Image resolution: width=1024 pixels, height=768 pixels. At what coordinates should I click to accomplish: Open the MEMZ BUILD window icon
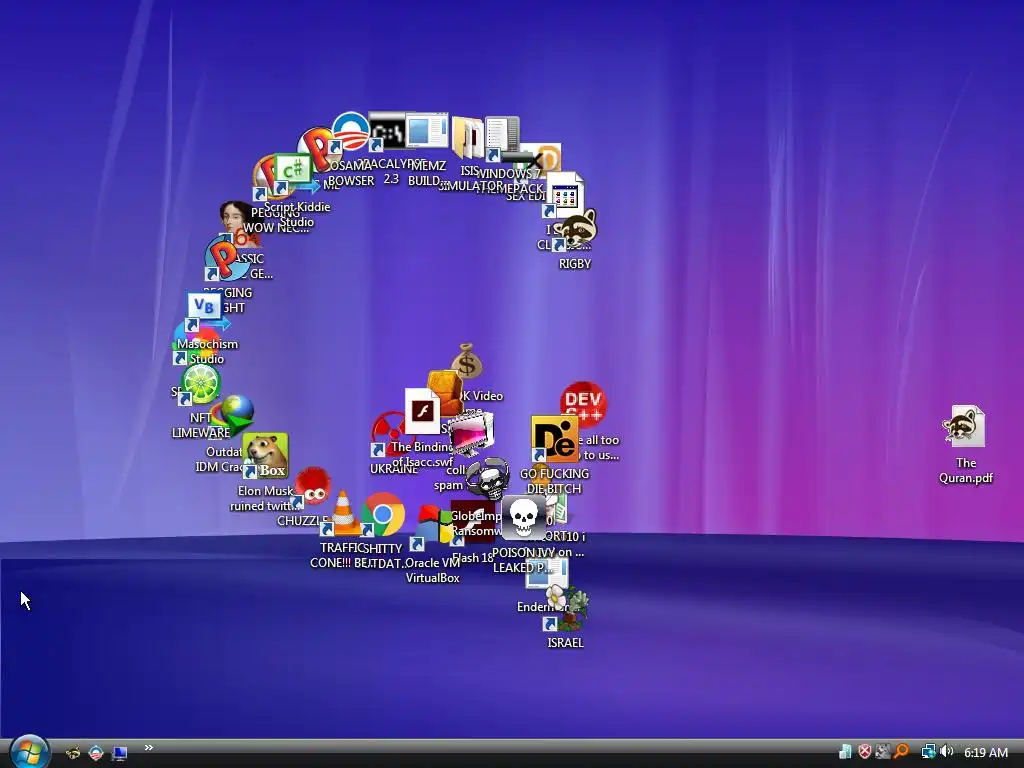(x=427, y=131)
